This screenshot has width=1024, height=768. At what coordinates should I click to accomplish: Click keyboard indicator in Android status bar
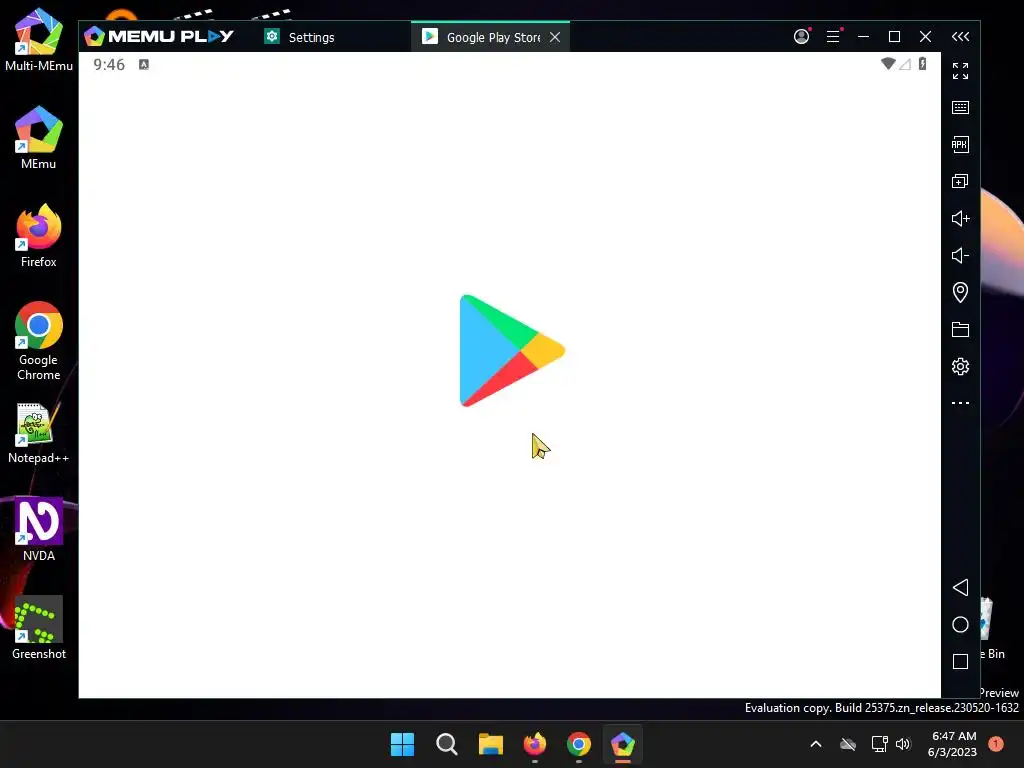tap(144, 64)
